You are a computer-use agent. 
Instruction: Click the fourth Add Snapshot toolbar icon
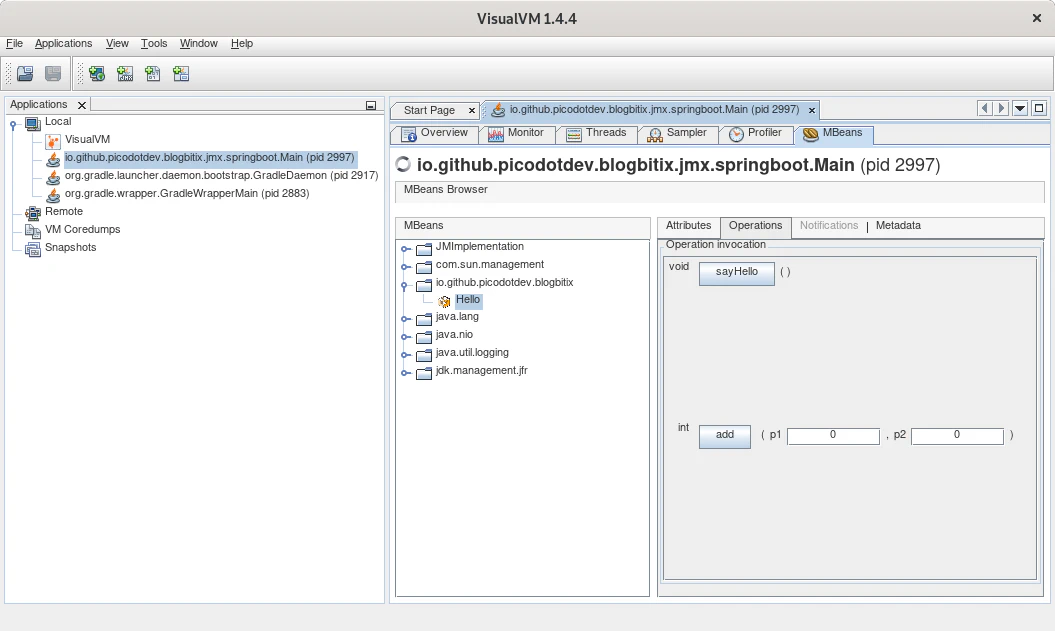pos(181,73)
